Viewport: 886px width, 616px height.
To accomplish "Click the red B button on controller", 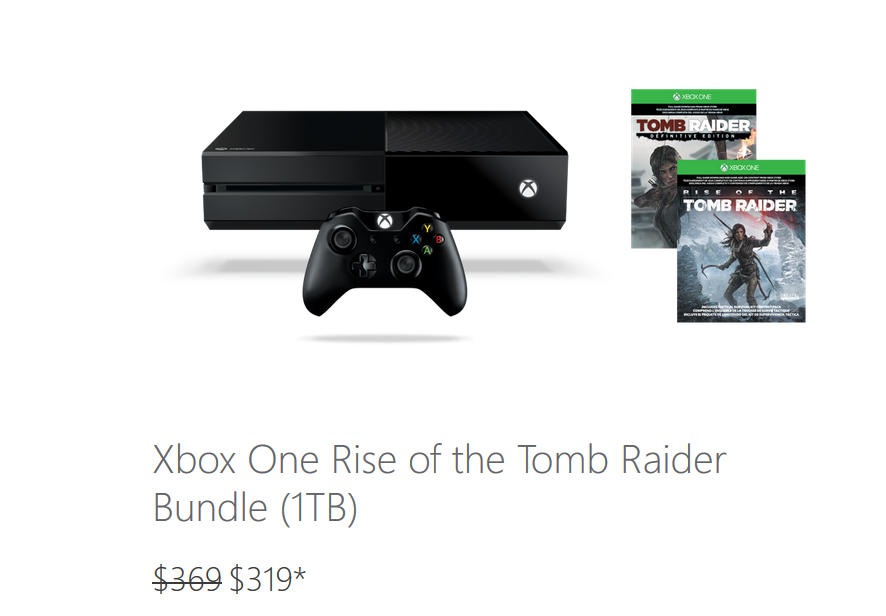I will [438, 240].
